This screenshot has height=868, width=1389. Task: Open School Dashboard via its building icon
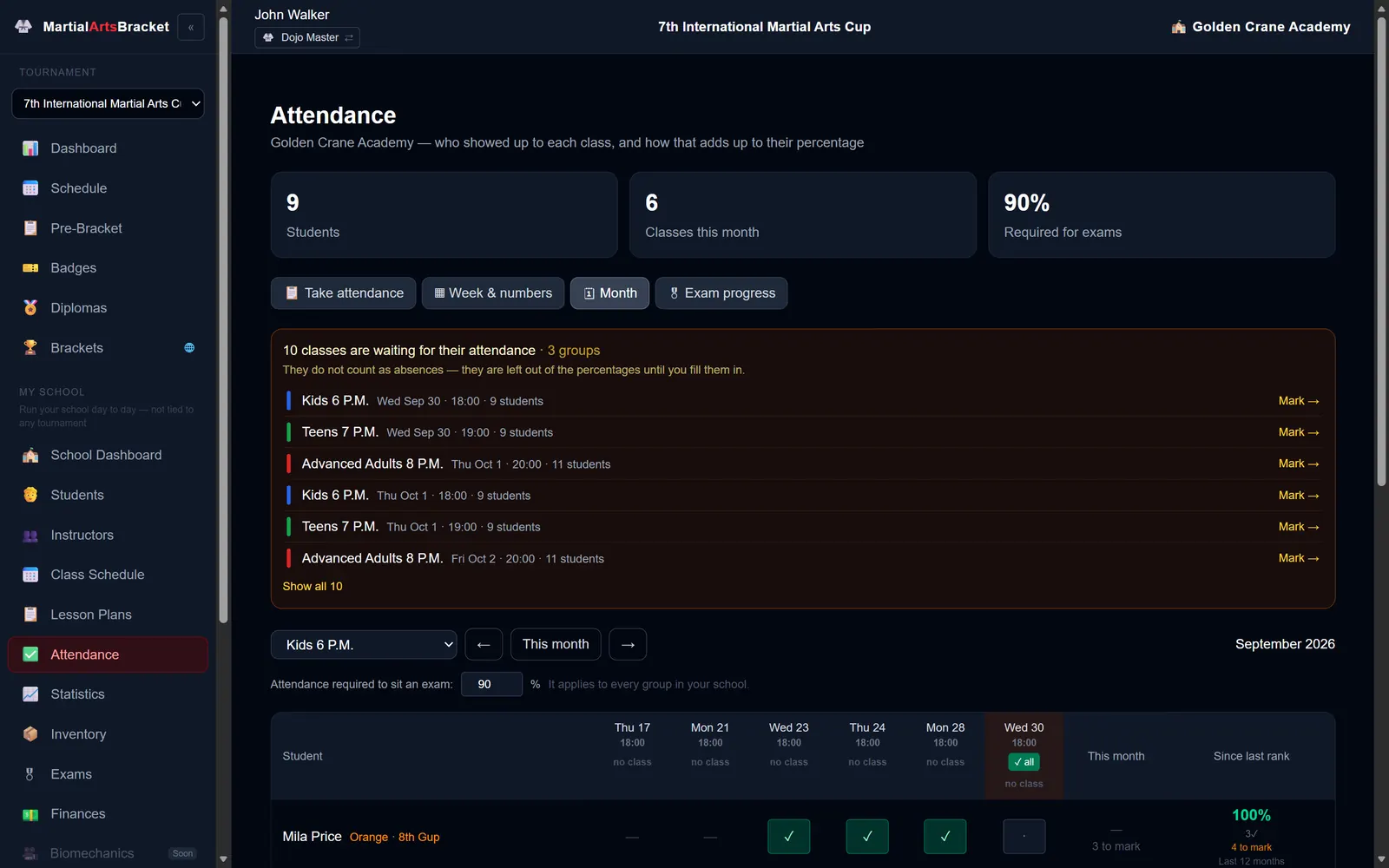click(x=30, y=455)
